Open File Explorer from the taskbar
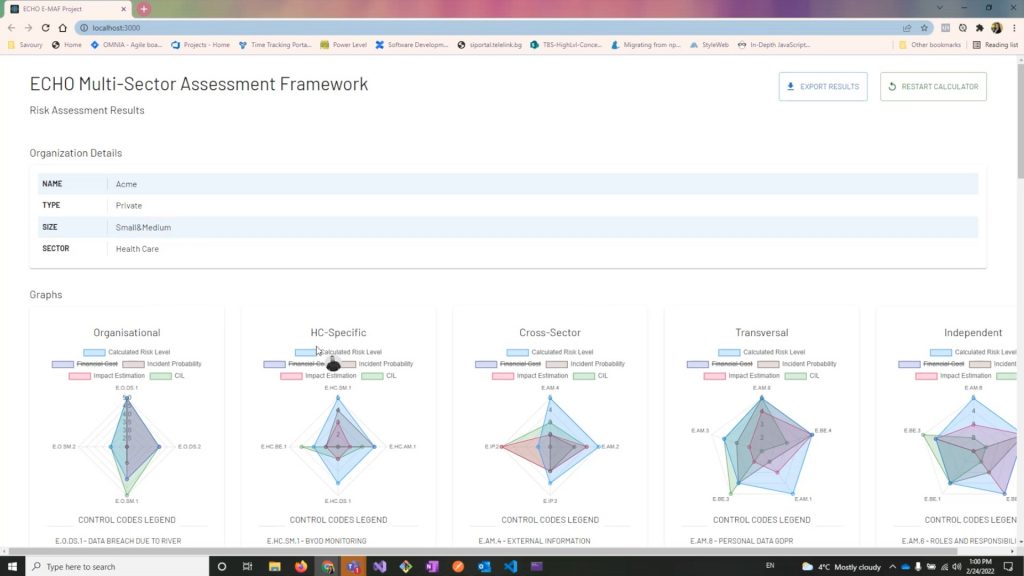 pyautogui.click(x=274, y=566)
